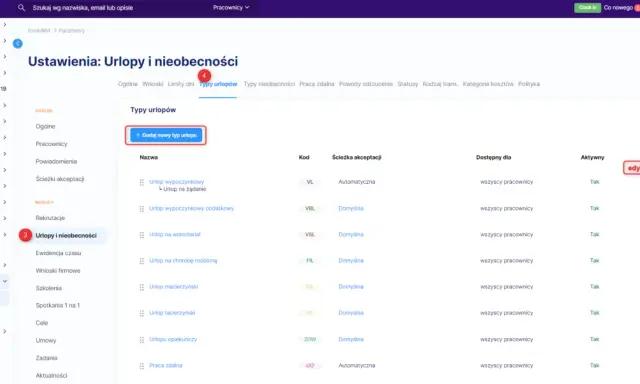
Task: Grab the drag handle of Urlop macierzyński row
Action: (x=142, y=287)
